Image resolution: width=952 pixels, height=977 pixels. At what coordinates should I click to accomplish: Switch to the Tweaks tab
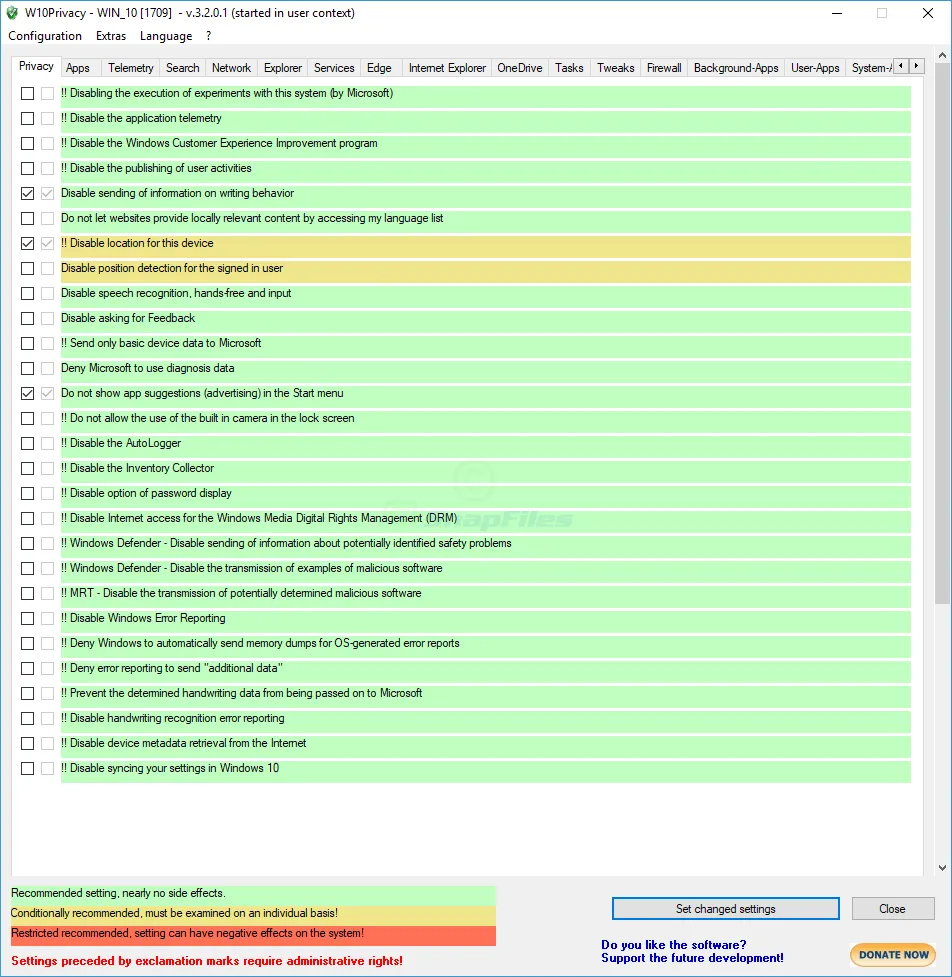point(616,68)
